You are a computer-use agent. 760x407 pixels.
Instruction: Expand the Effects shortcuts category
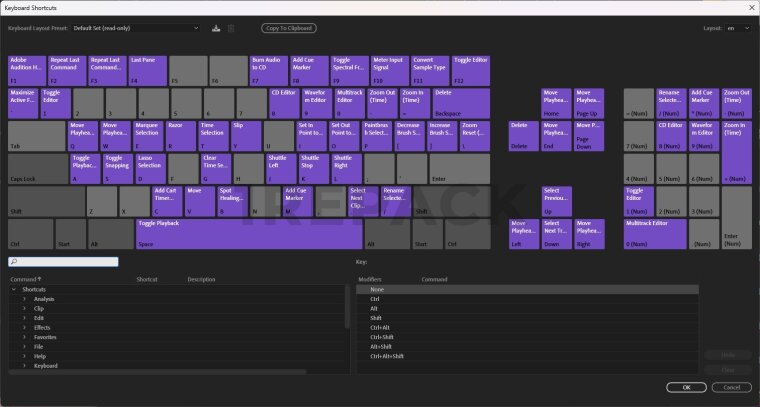(x=24, y=327)
